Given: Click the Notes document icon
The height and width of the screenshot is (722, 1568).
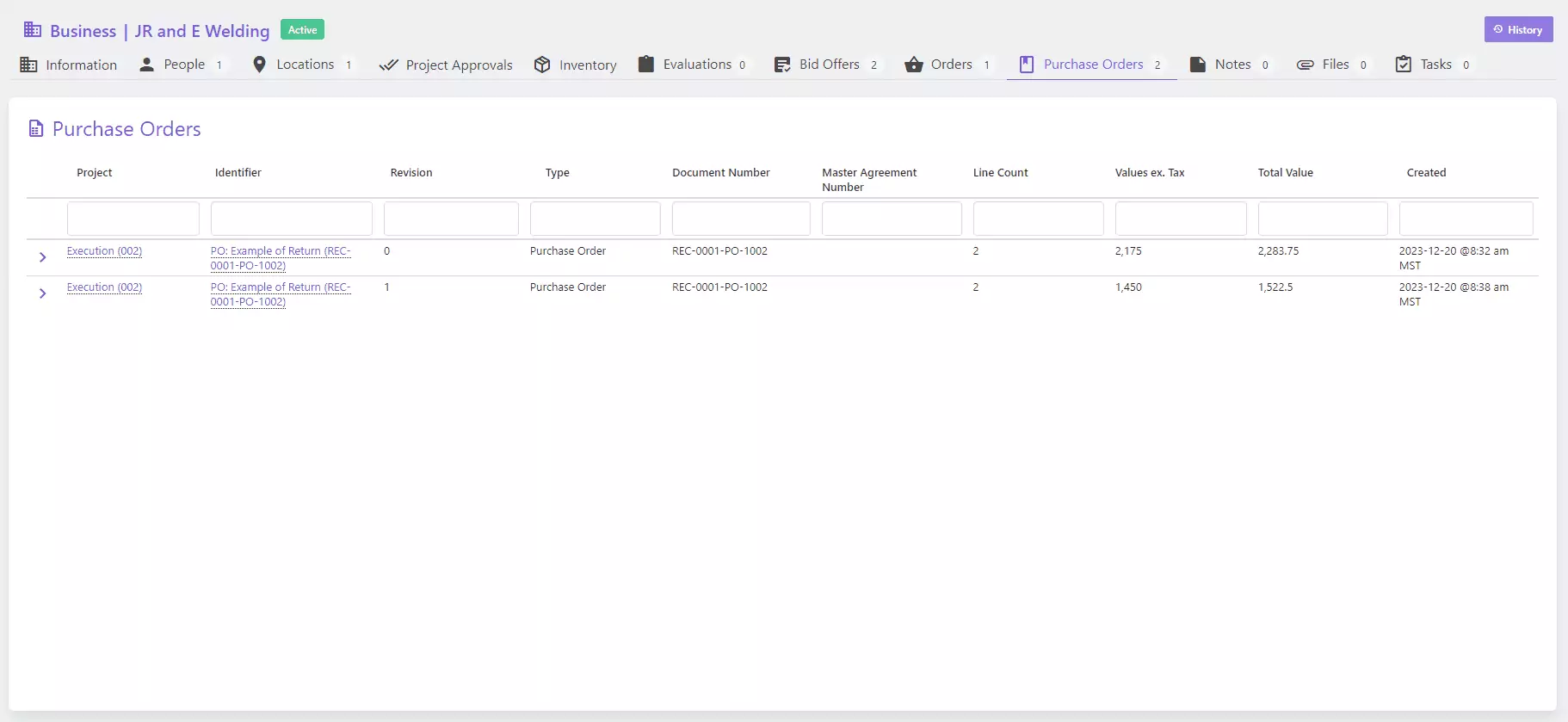Looking at the screenshot, I should pos(1197,65).
